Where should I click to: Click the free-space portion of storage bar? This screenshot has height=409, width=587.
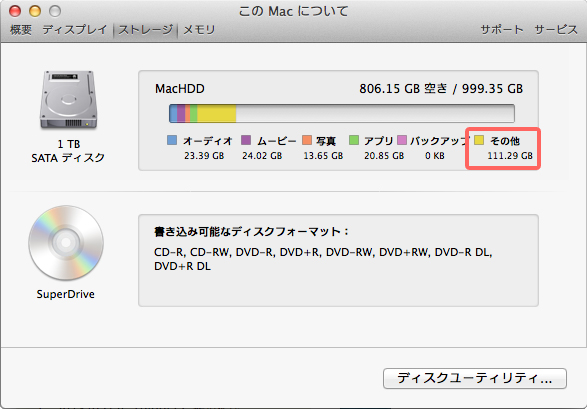375,113
